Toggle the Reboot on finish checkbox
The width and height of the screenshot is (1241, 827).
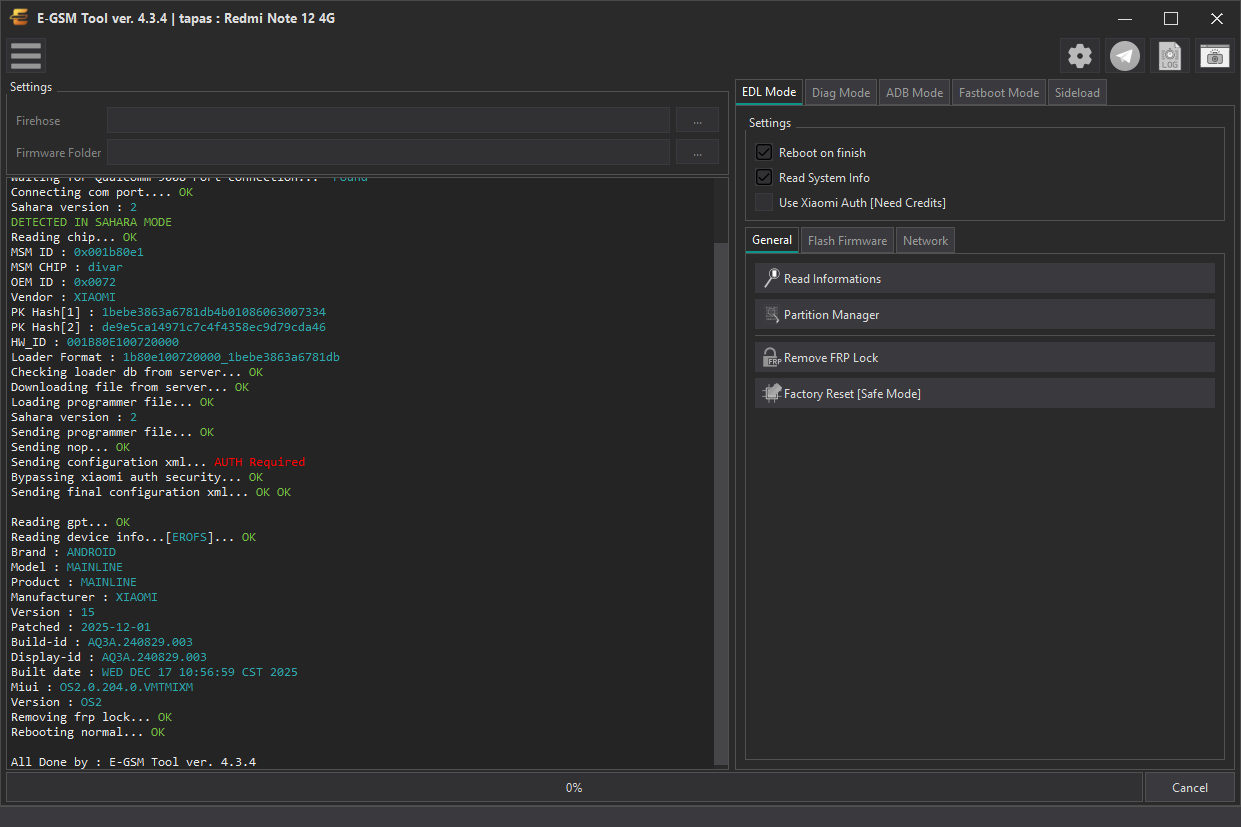[x=764, y=152]
